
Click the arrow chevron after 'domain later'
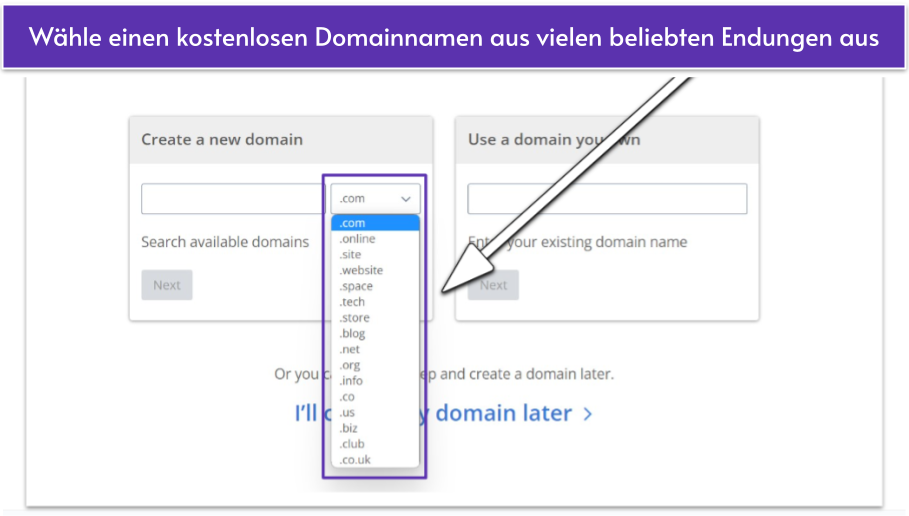[588, 414]
